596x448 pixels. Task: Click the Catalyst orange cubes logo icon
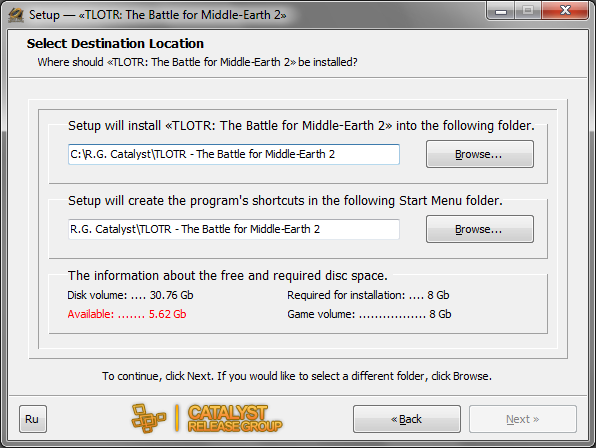tap(149, 418)
